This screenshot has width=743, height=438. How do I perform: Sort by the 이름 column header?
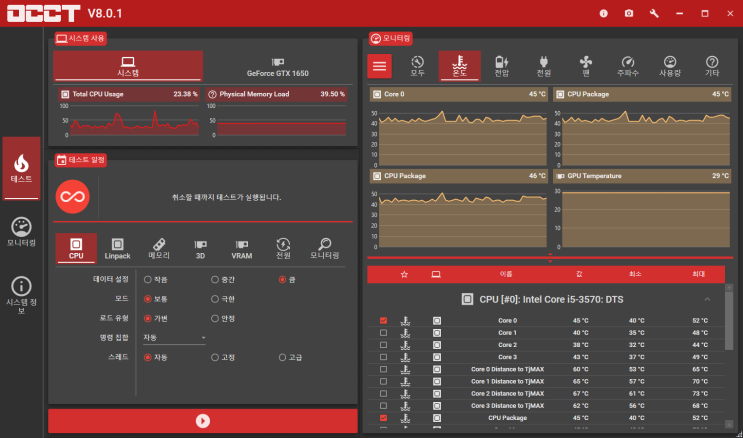(x=506, y=274)
